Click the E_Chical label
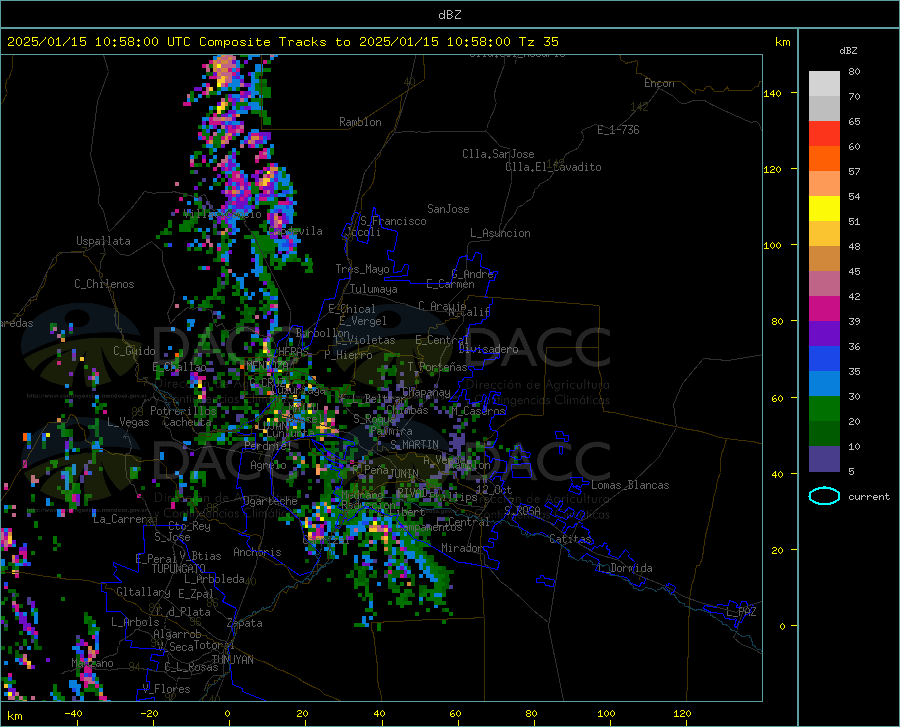 pyautogui.click(x=352, y=309)
